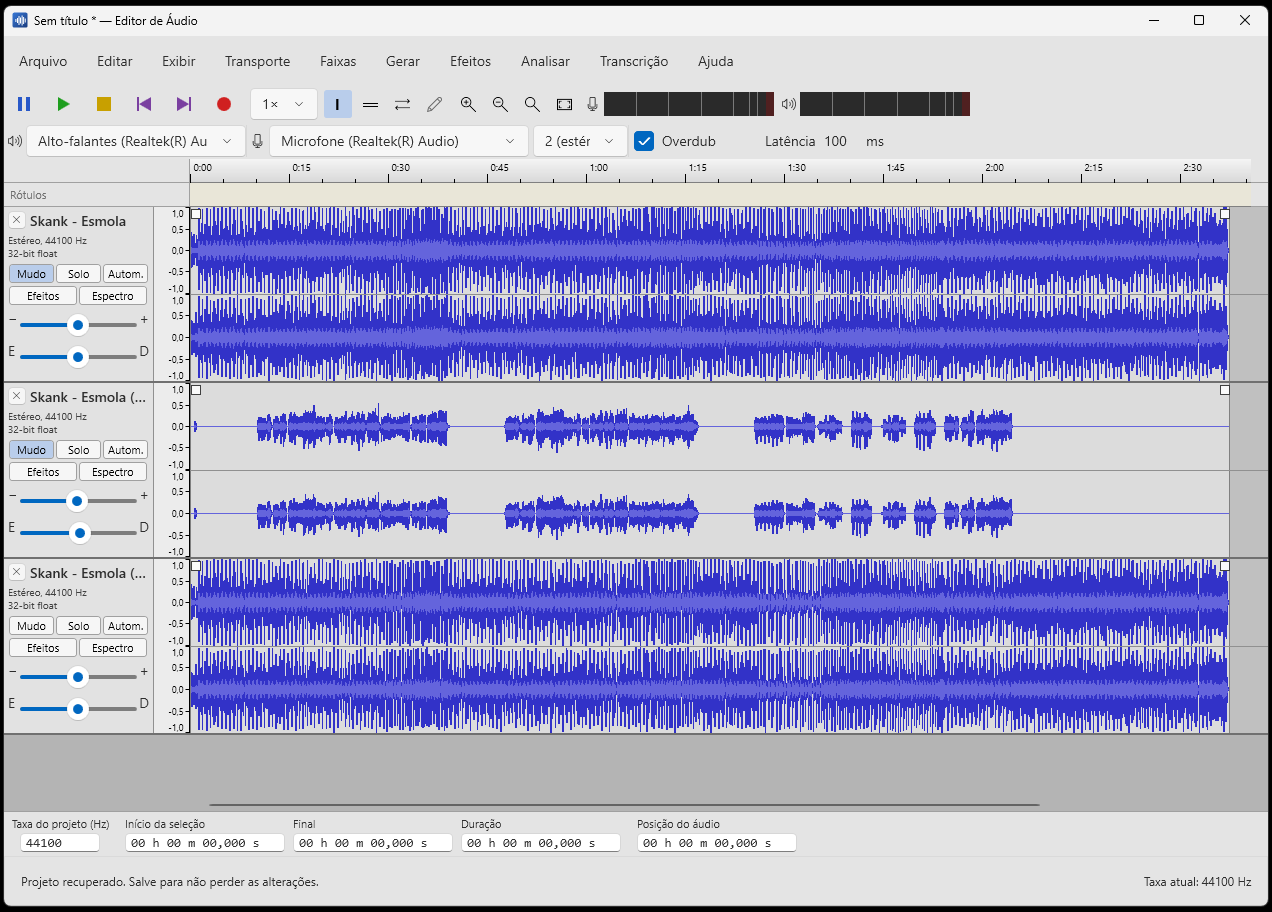Skip to the end of the project
Screen dimensions: 1272x912
[x=184, y=104]
